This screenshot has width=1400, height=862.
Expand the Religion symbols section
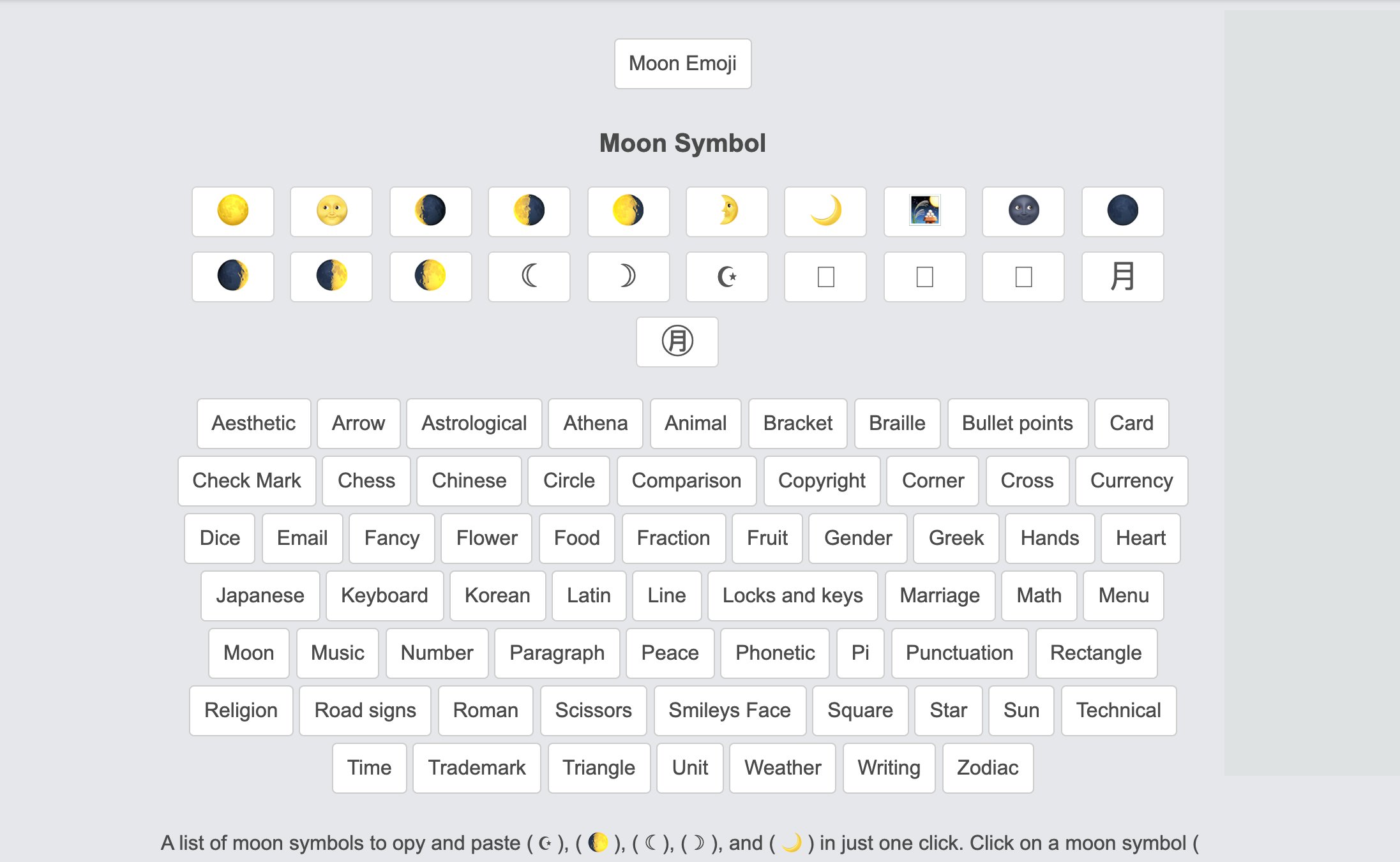[x=240, y=710]
